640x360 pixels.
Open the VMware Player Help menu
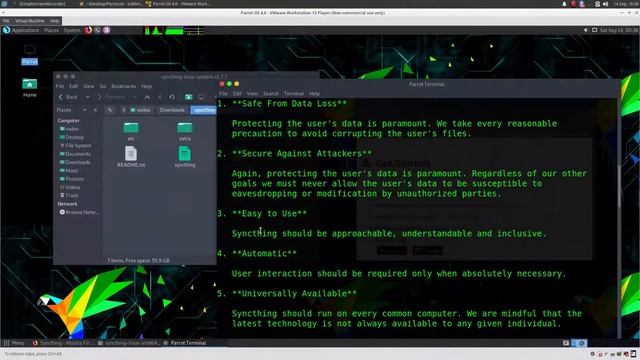[54, 21]
